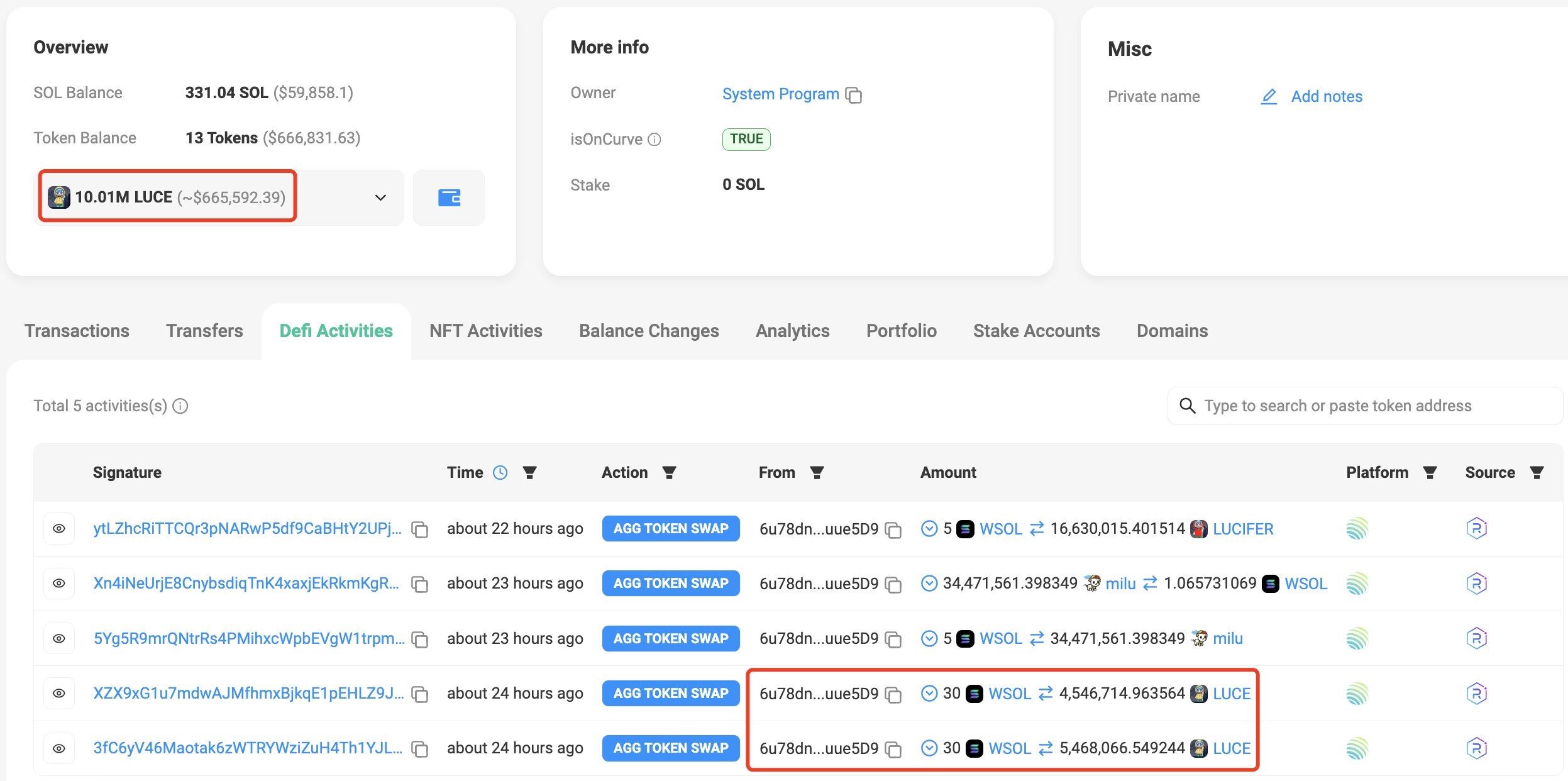Open the Action column filter
The height and width of the screenshot is (781, 1568).
pyautogui.click(x=669, y=472)
